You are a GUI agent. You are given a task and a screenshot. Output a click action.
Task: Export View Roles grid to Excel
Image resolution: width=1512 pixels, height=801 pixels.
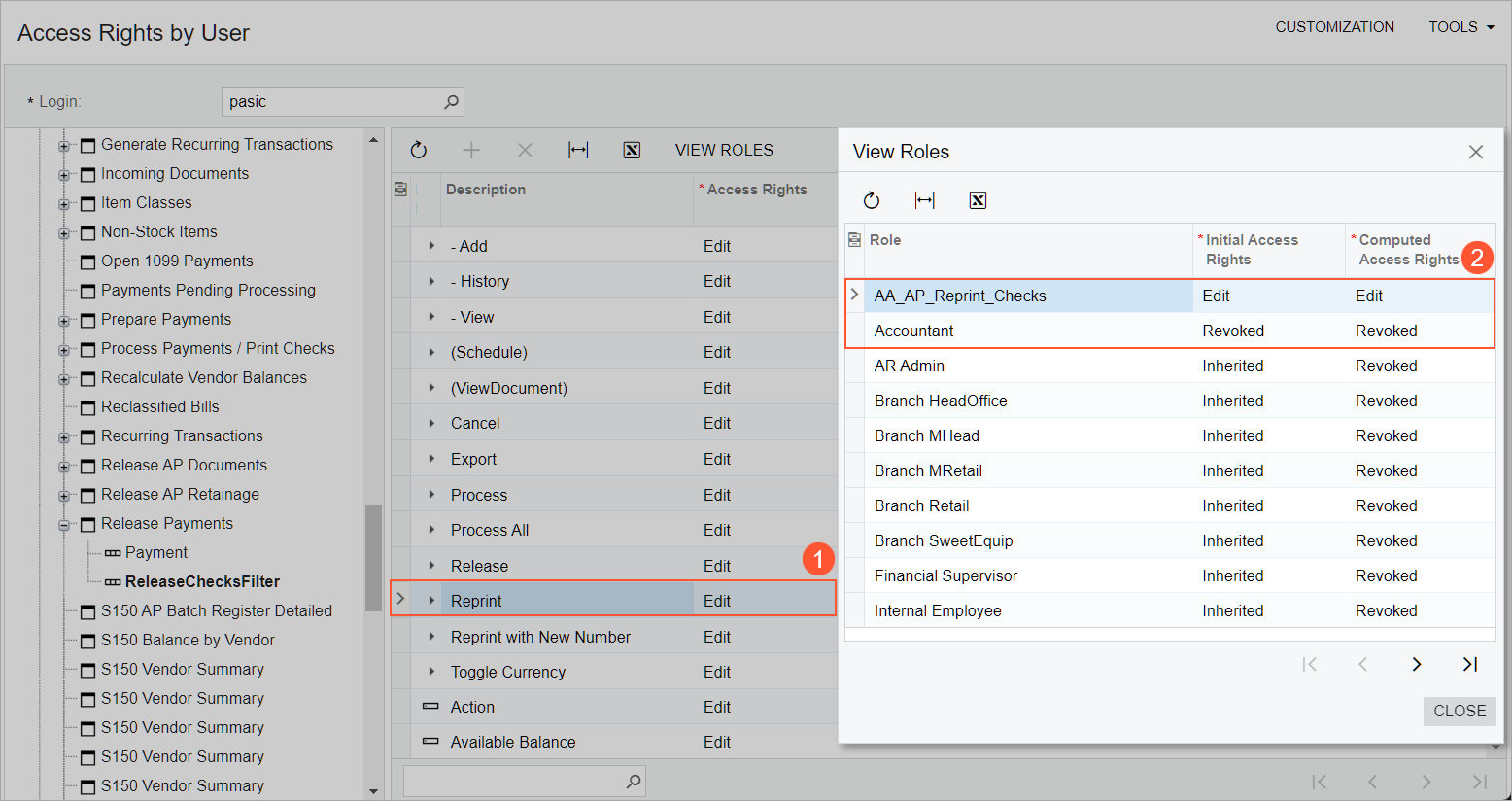978,200
